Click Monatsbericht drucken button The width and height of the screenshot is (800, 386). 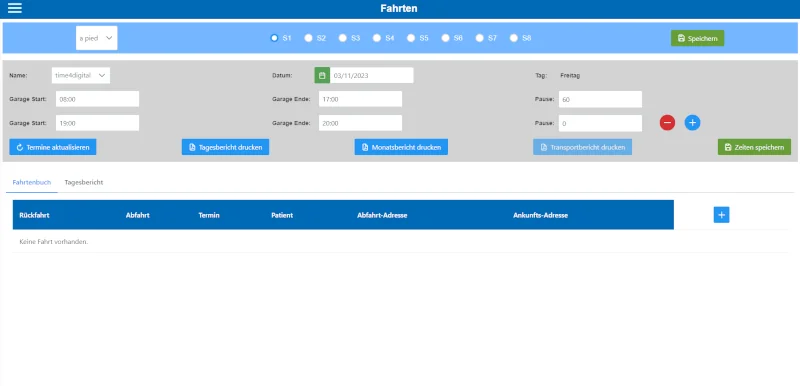pos(401,147)
